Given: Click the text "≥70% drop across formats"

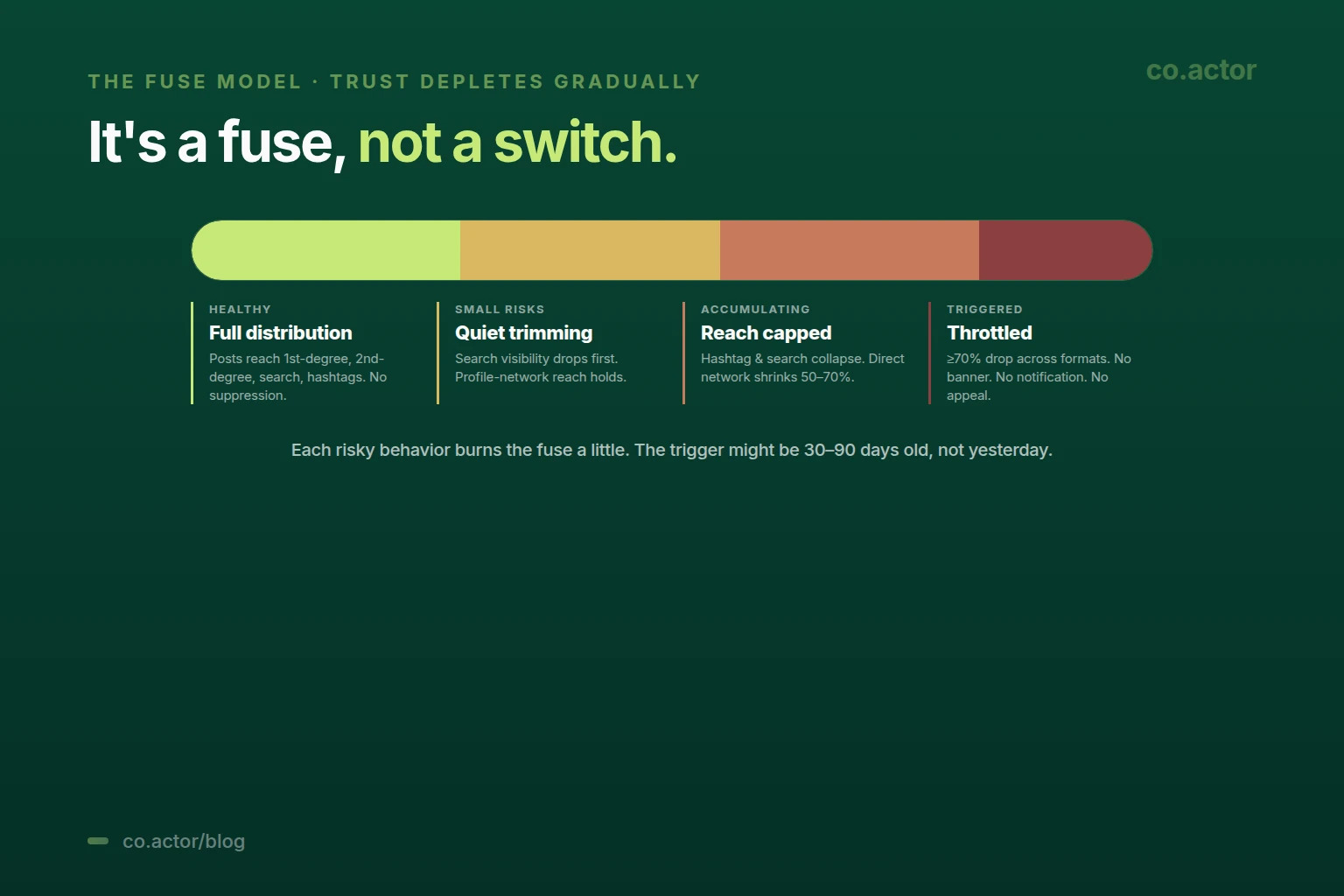Looking at the screenshot, I should pos(1028,359).
